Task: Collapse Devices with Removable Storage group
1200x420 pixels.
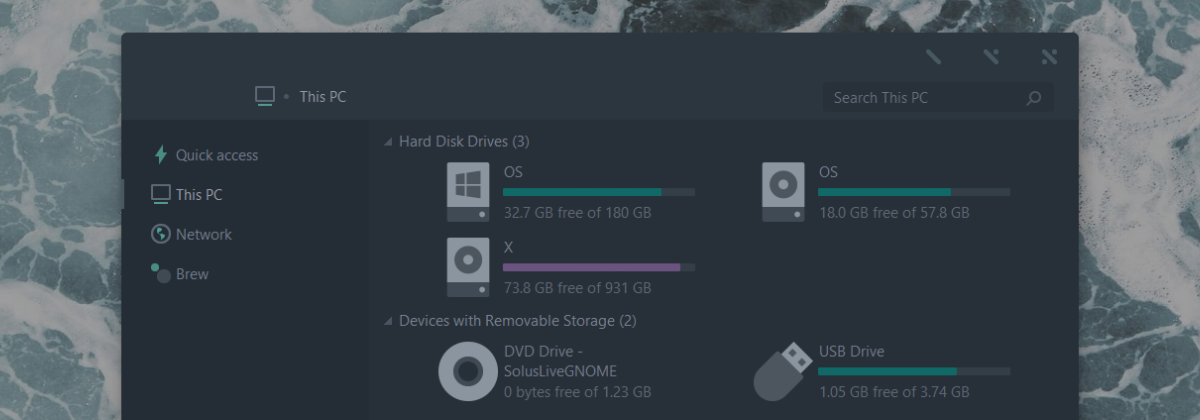Action: pos(388,322)
